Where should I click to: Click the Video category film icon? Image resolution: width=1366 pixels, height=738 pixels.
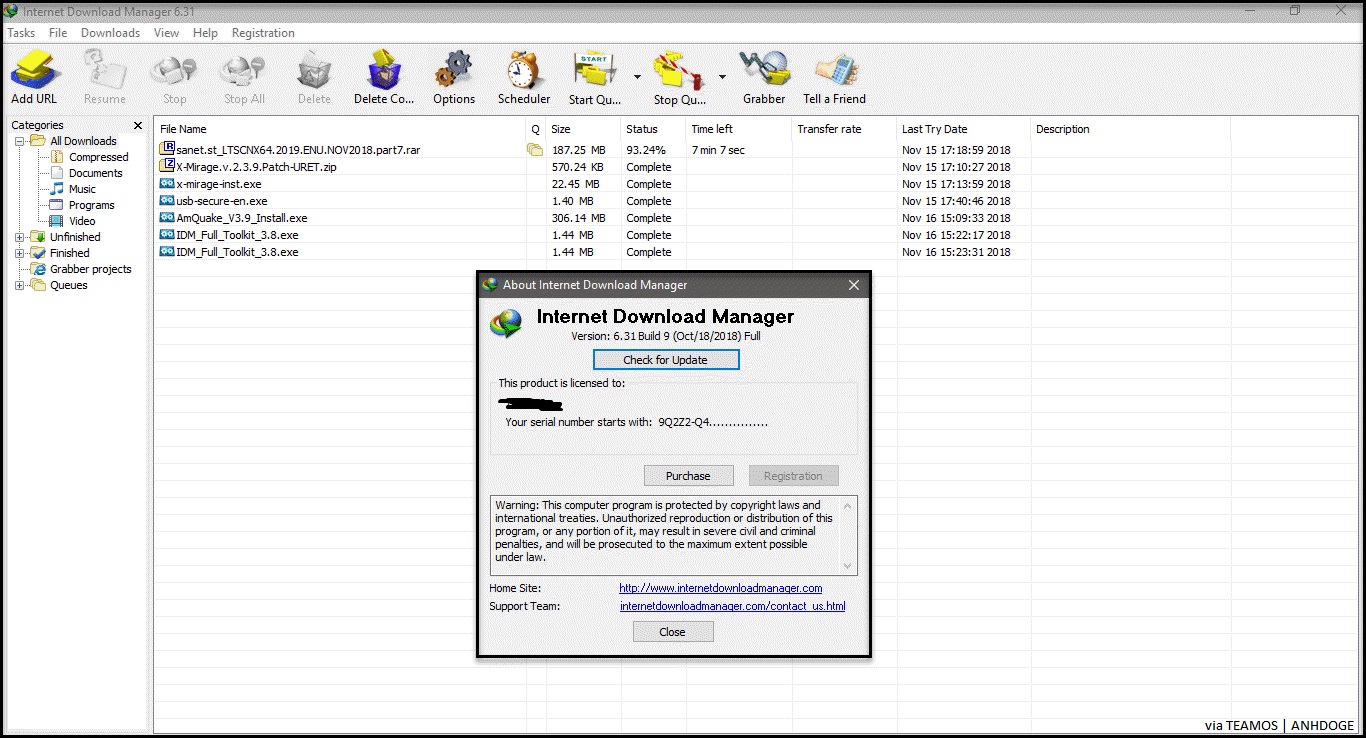[57, 221]
